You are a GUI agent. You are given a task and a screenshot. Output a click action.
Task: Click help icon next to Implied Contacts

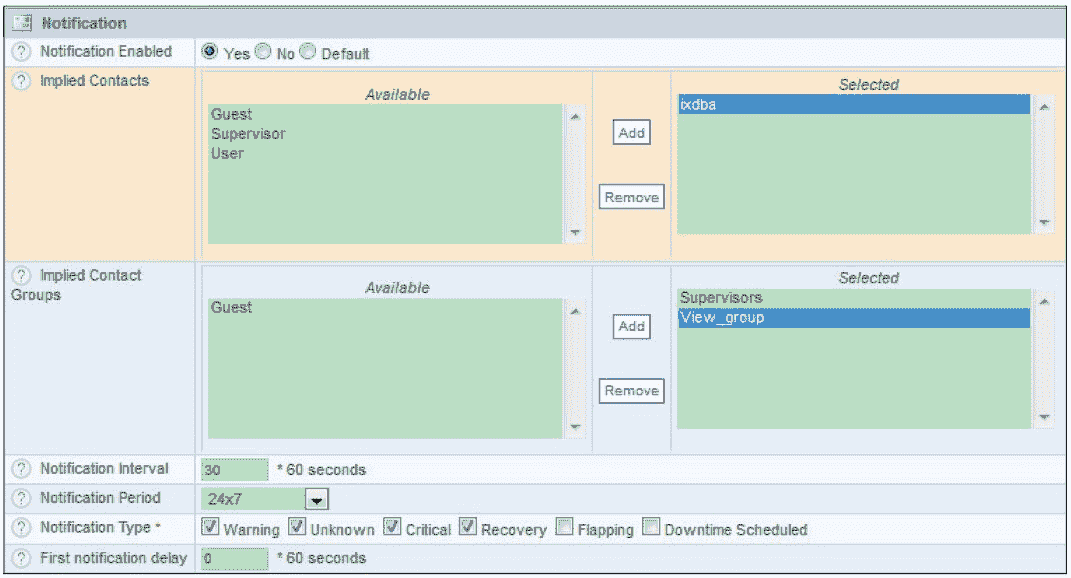(x=20, y=81)
